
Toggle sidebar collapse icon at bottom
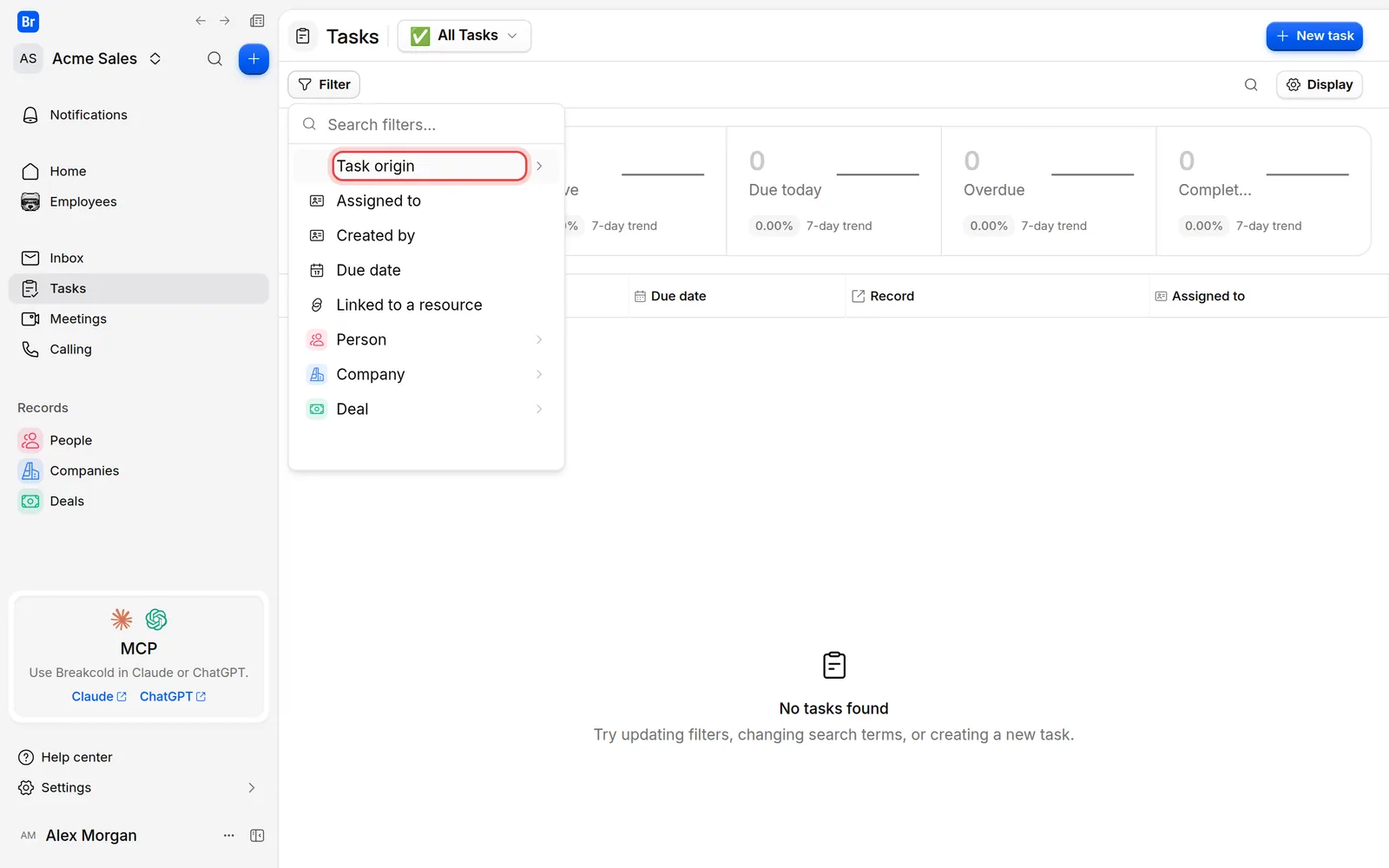pos(257,835)
